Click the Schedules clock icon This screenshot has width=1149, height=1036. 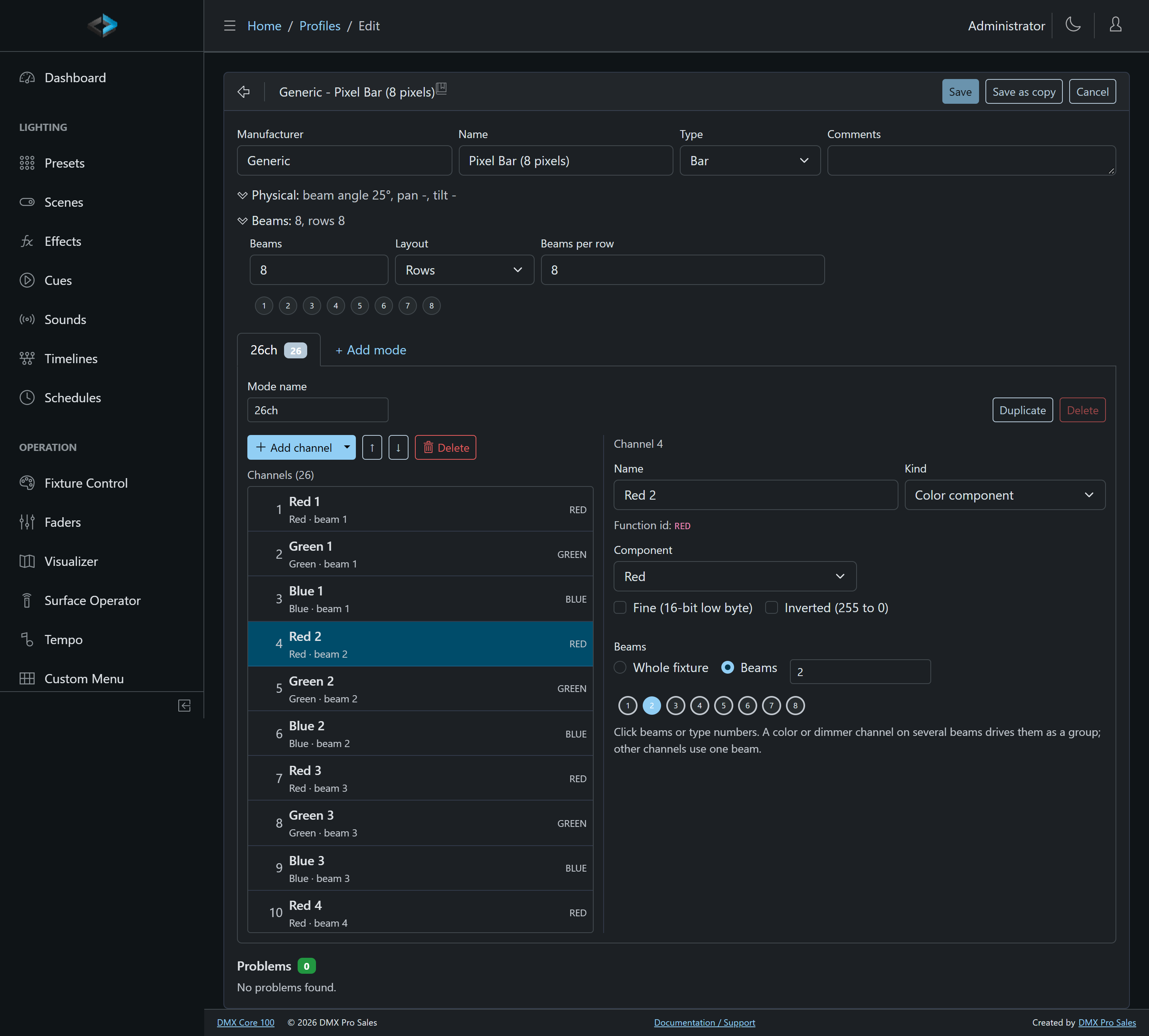tap(27, 398)
